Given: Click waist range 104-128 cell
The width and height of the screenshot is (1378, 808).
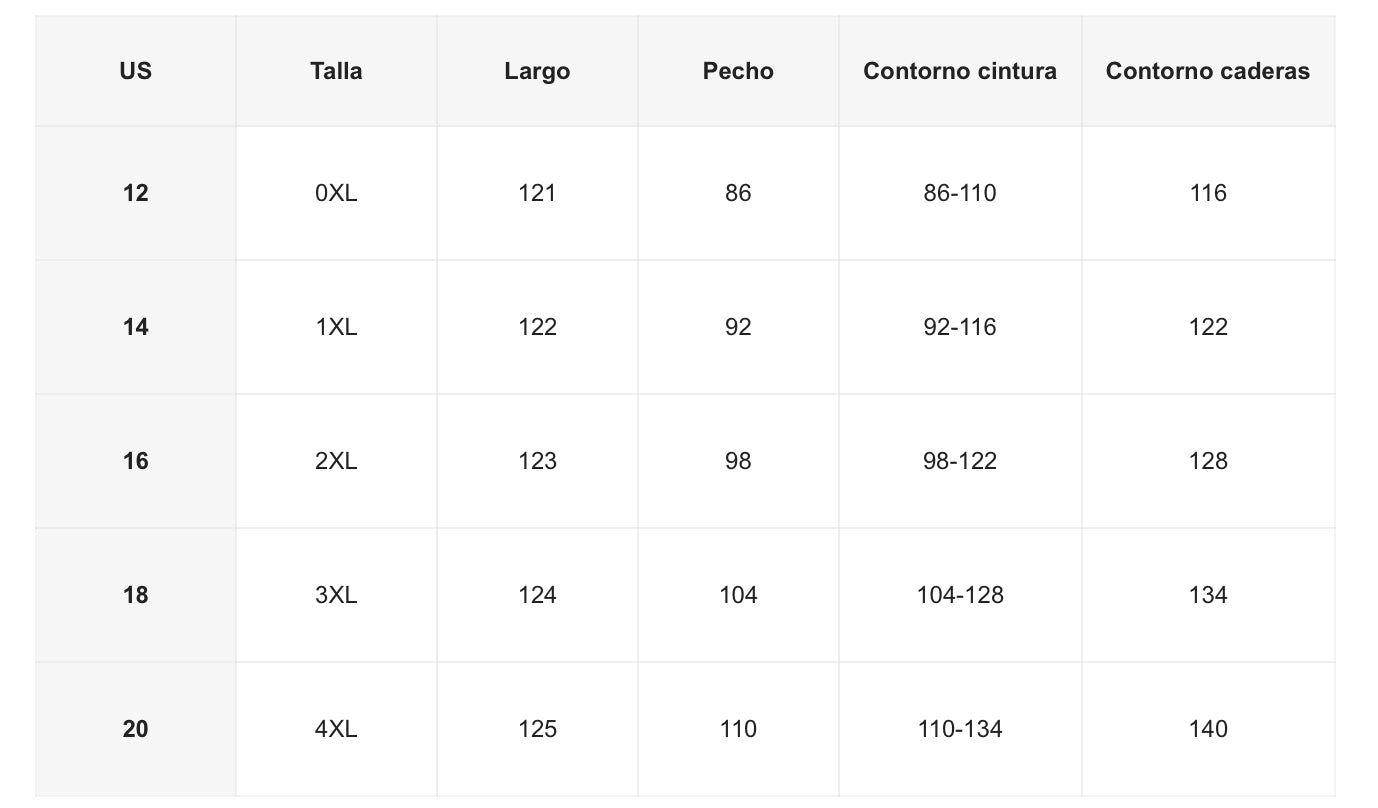Looking at the screenshot, I should [960, 595].
